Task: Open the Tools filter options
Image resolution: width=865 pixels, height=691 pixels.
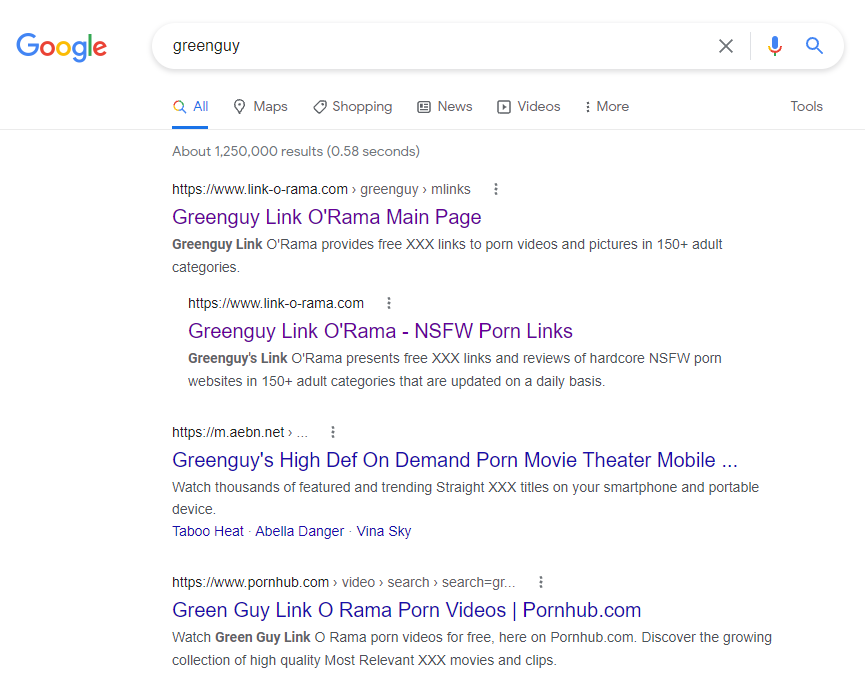Action: click(x=806, y=106)
